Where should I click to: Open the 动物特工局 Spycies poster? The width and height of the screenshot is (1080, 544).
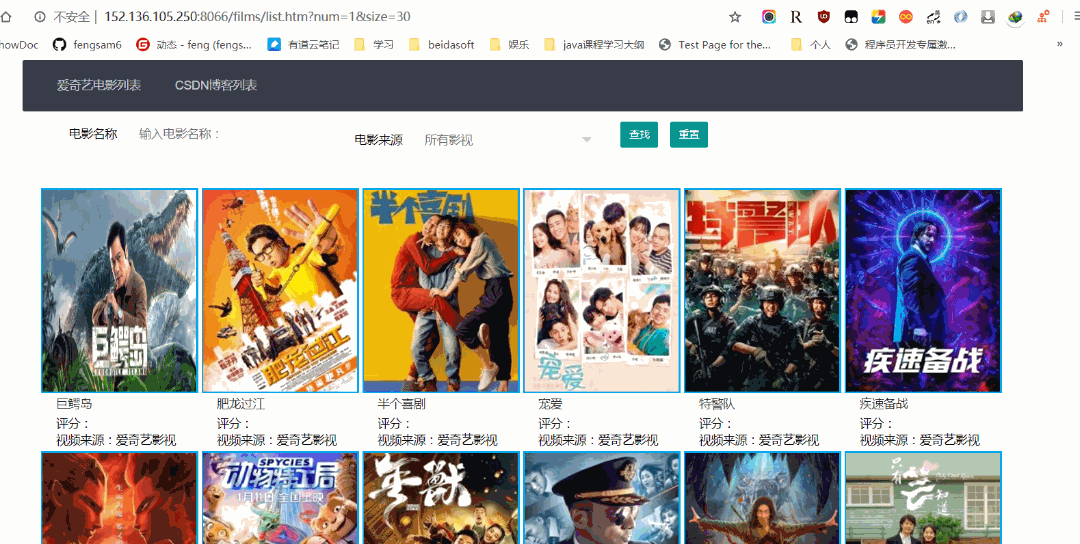280,498
